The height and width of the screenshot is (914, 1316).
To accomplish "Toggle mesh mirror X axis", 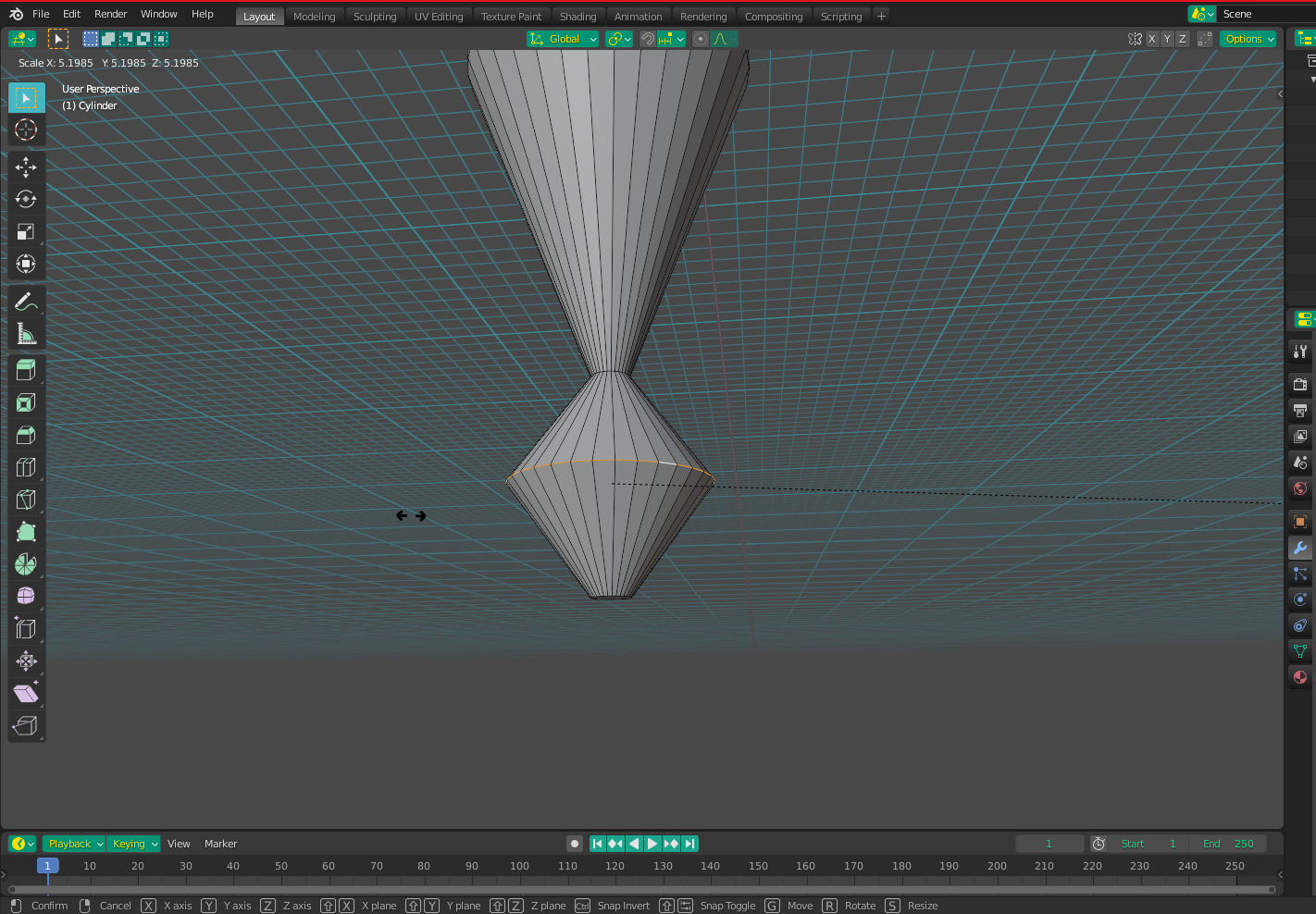I will (1152, 39).
